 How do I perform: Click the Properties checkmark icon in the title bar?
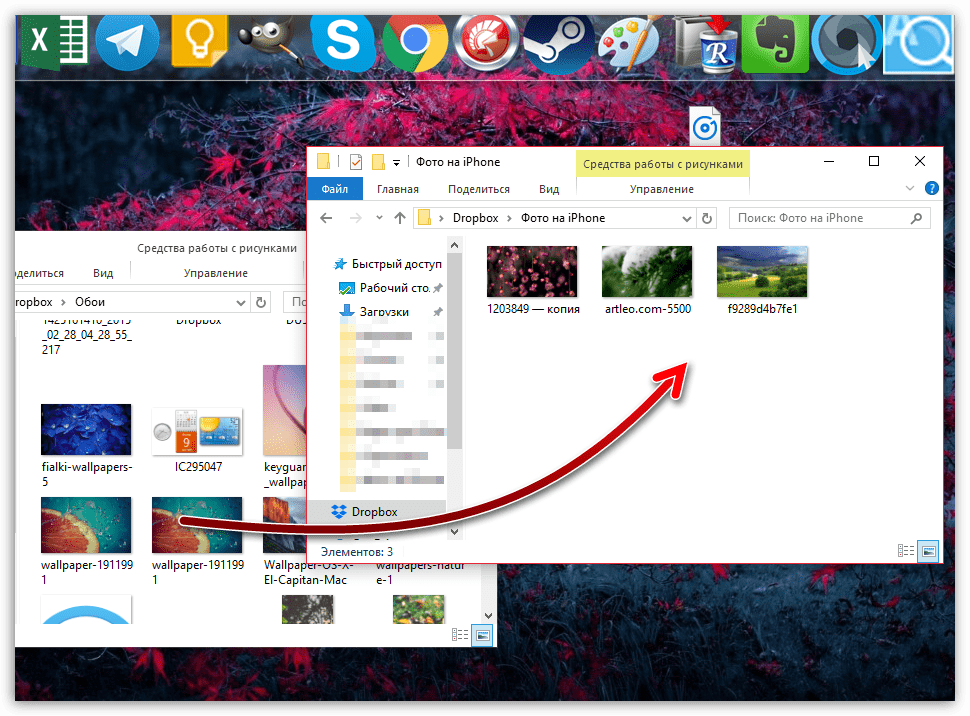pyautogui.click(x=356, y=162)
